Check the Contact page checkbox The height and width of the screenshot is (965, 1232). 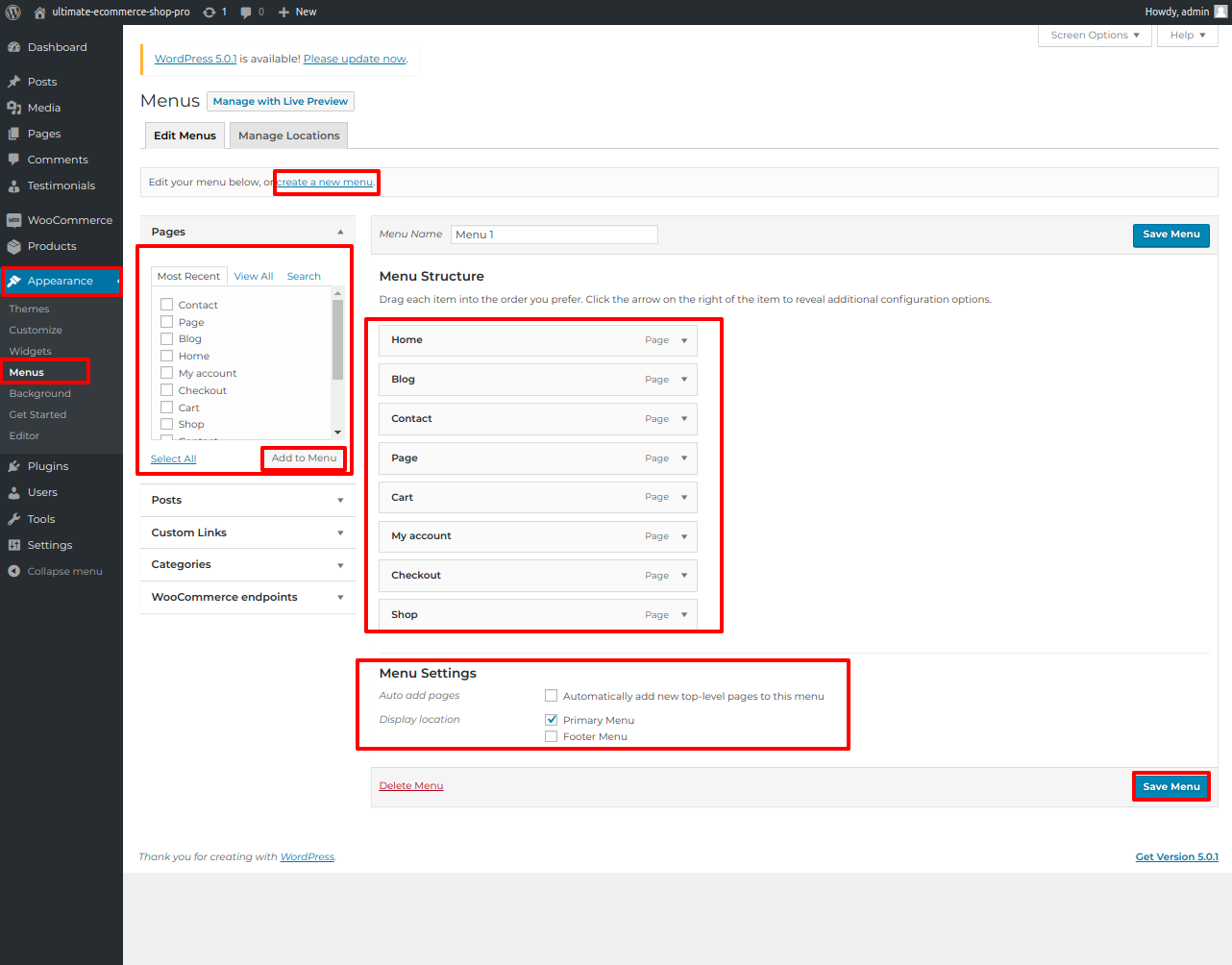pyautogui.click(x=166, y=305)
